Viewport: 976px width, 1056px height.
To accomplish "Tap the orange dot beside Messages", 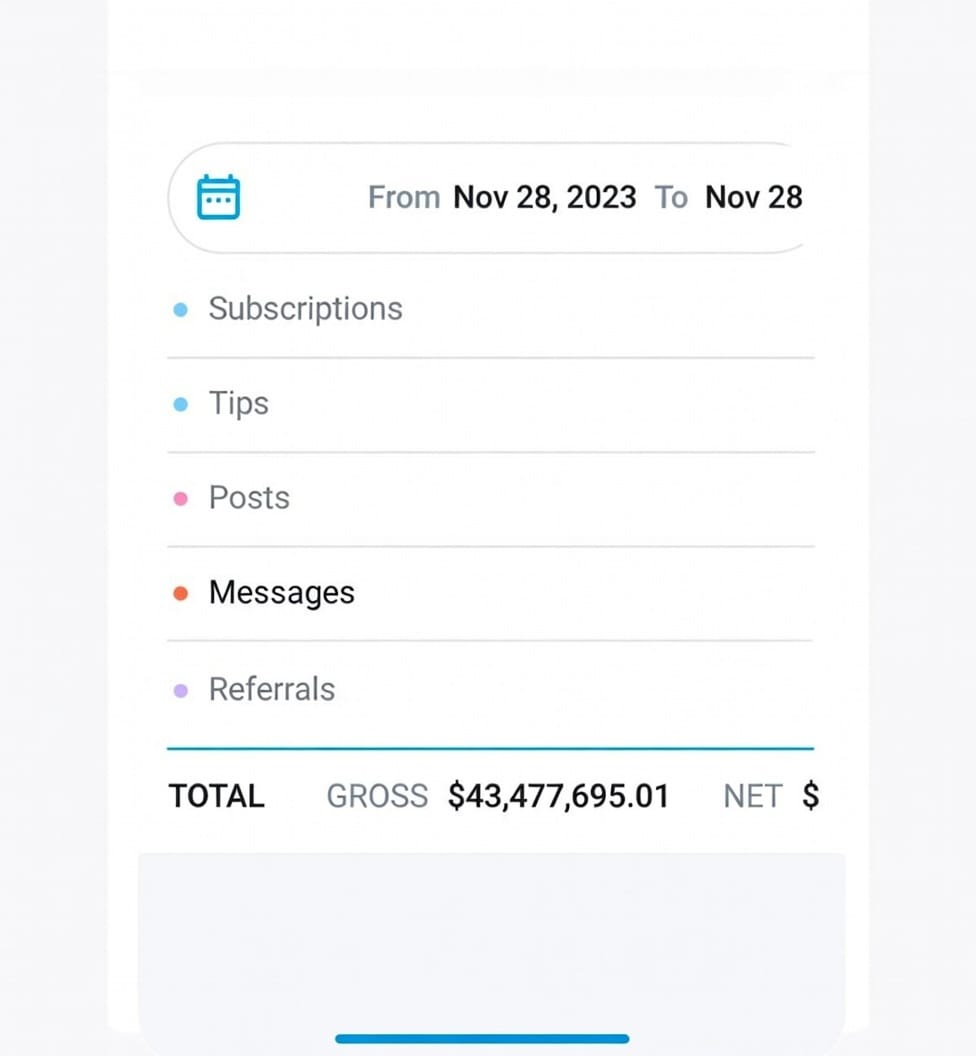I will pyautogui.click(x=181, y=594).
